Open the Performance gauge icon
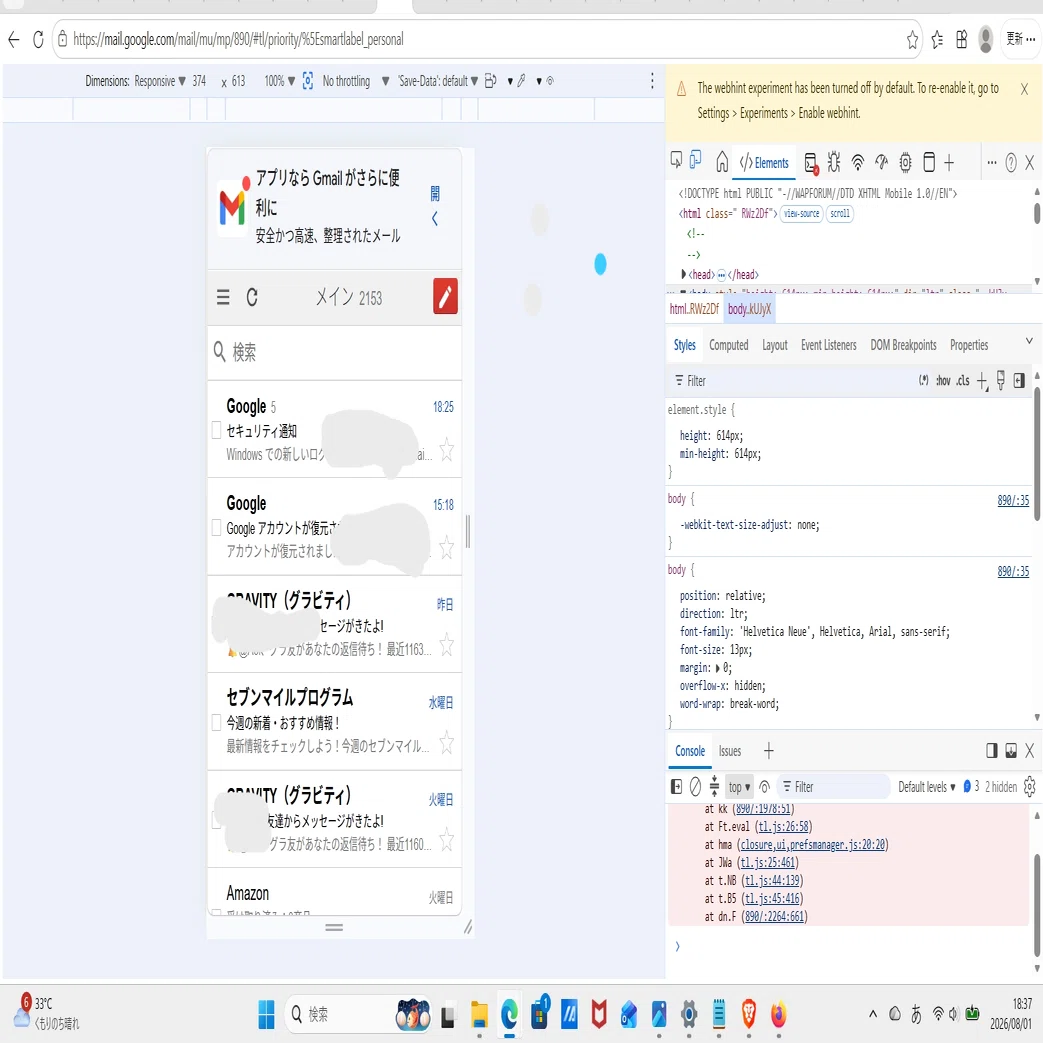 881,162
